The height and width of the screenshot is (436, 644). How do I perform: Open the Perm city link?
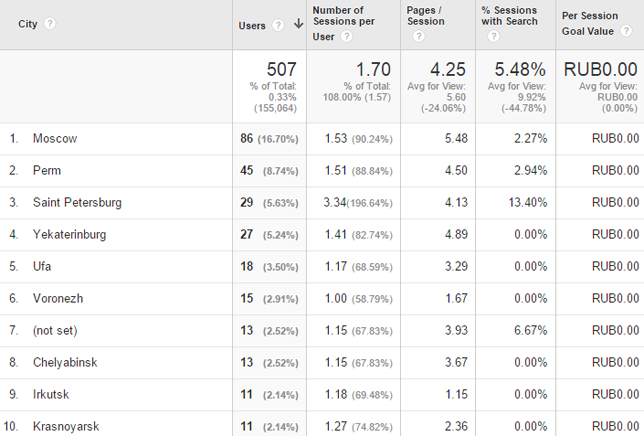click(x=47, y=170)
